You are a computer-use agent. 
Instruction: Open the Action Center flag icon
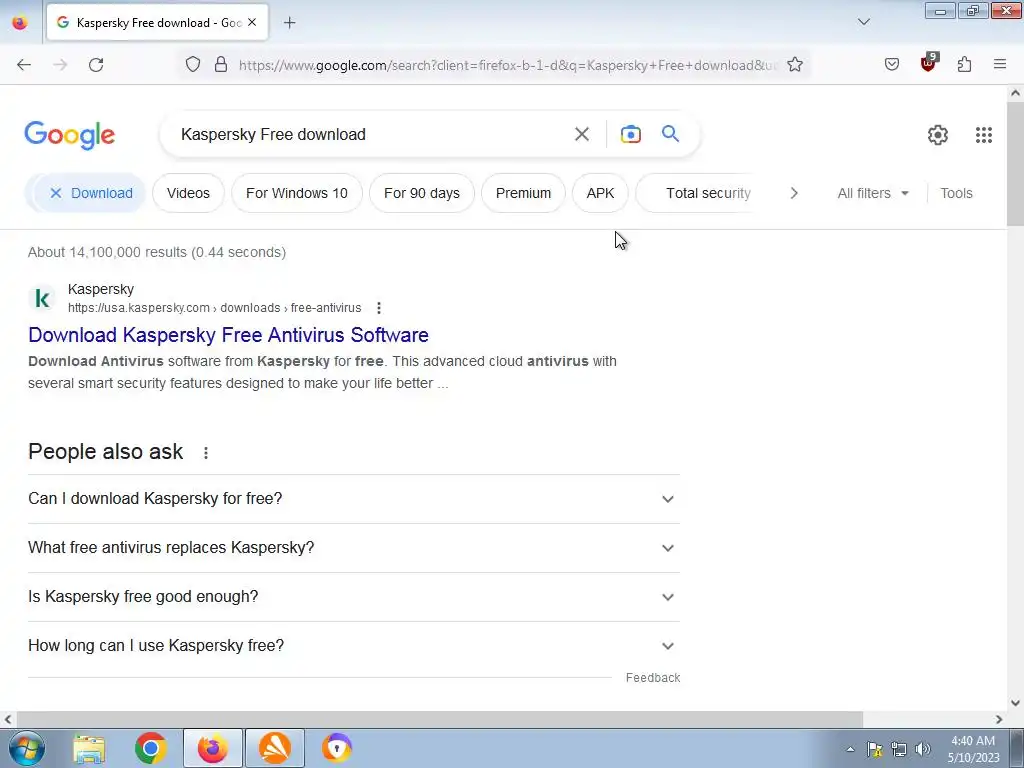pyautogui.click(x=875, y=749)
